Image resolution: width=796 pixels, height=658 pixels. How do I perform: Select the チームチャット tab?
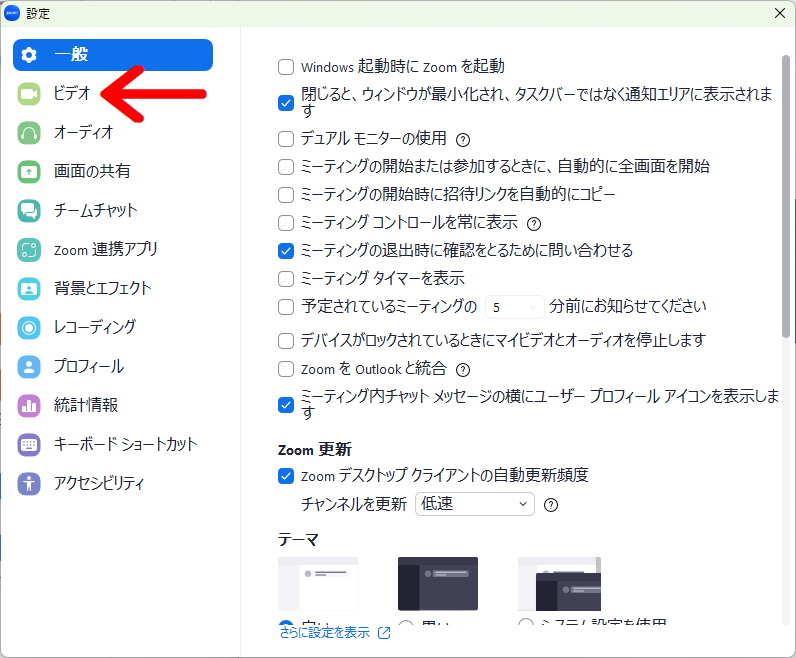(x=113, y=211)
